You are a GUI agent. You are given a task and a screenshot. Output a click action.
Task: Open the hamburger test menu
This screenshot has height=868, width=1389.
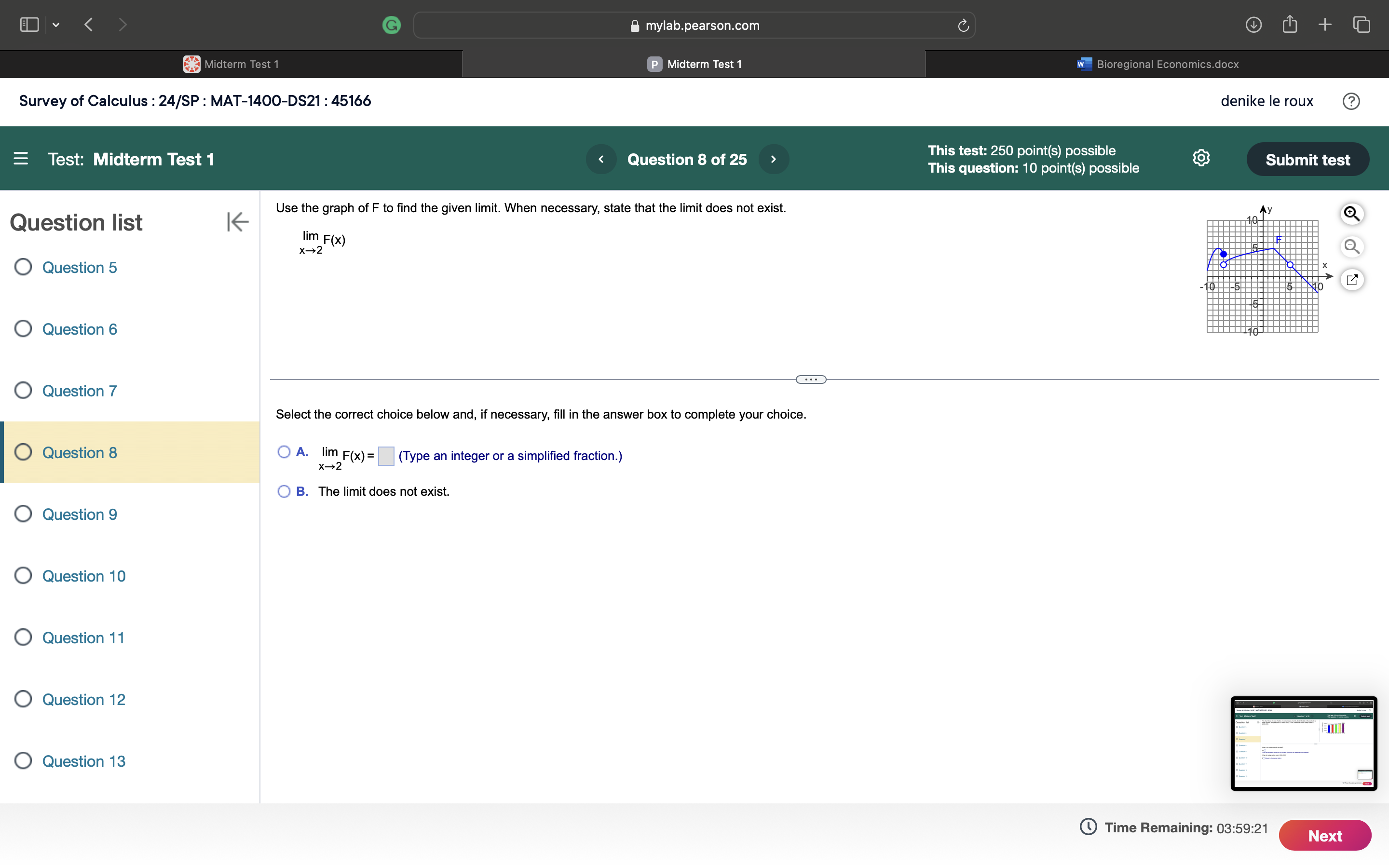coord(21,159)
